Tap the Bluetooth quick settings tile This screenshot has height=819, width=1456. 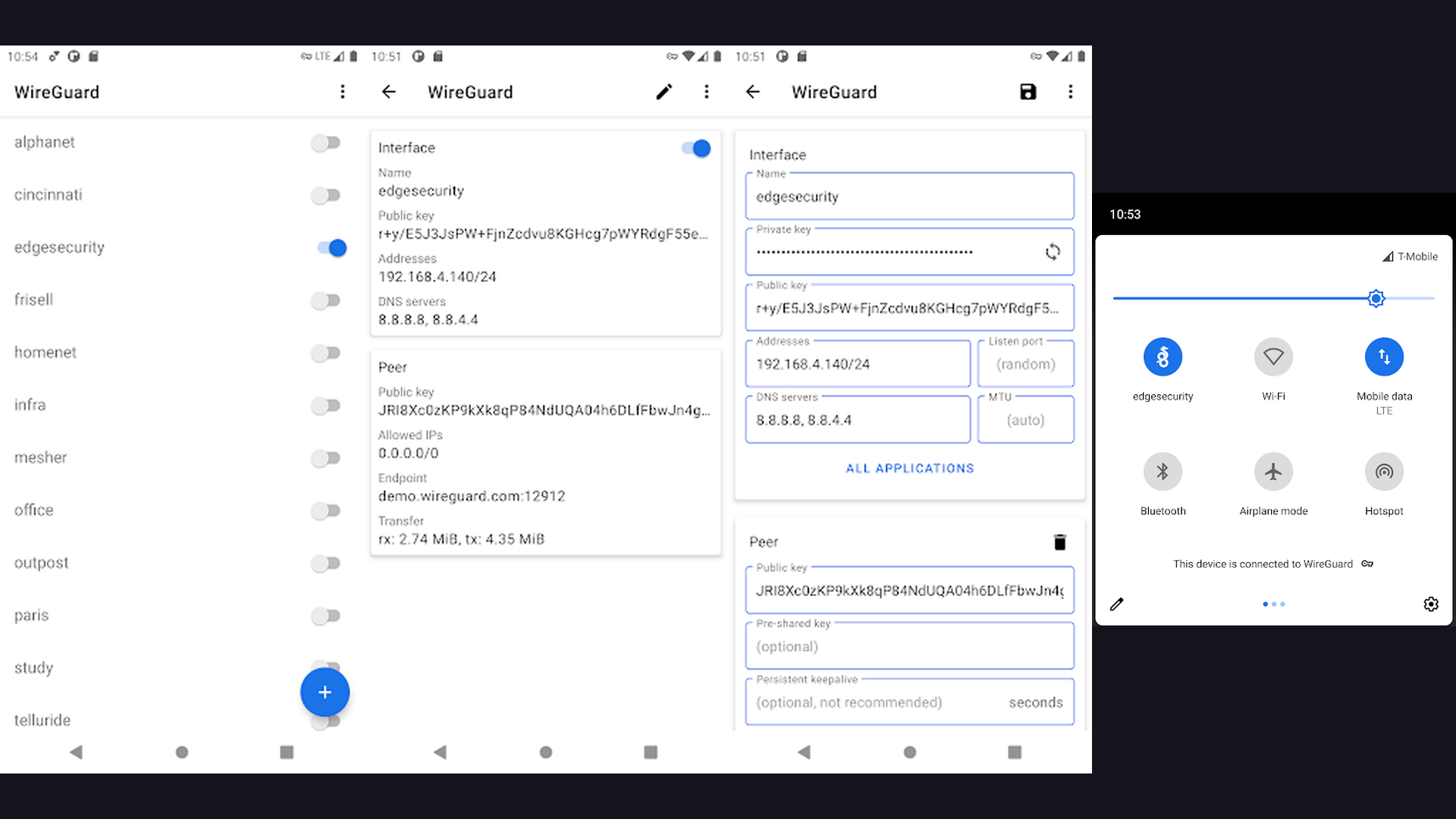click(1163, 472)
